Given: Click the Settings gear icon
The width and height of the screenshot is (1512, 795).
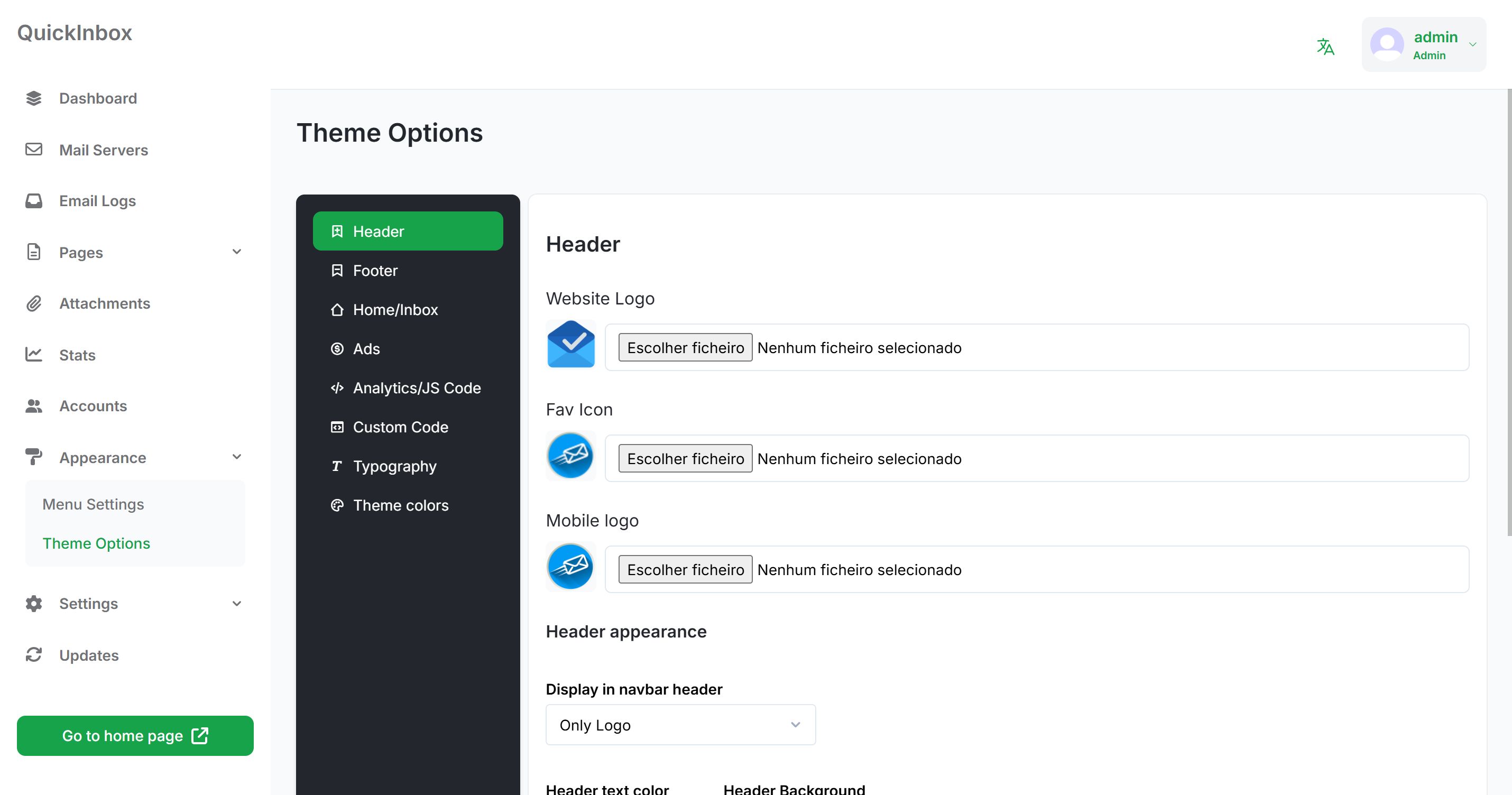Looking at the screenshot, I should tap(34, 604).
